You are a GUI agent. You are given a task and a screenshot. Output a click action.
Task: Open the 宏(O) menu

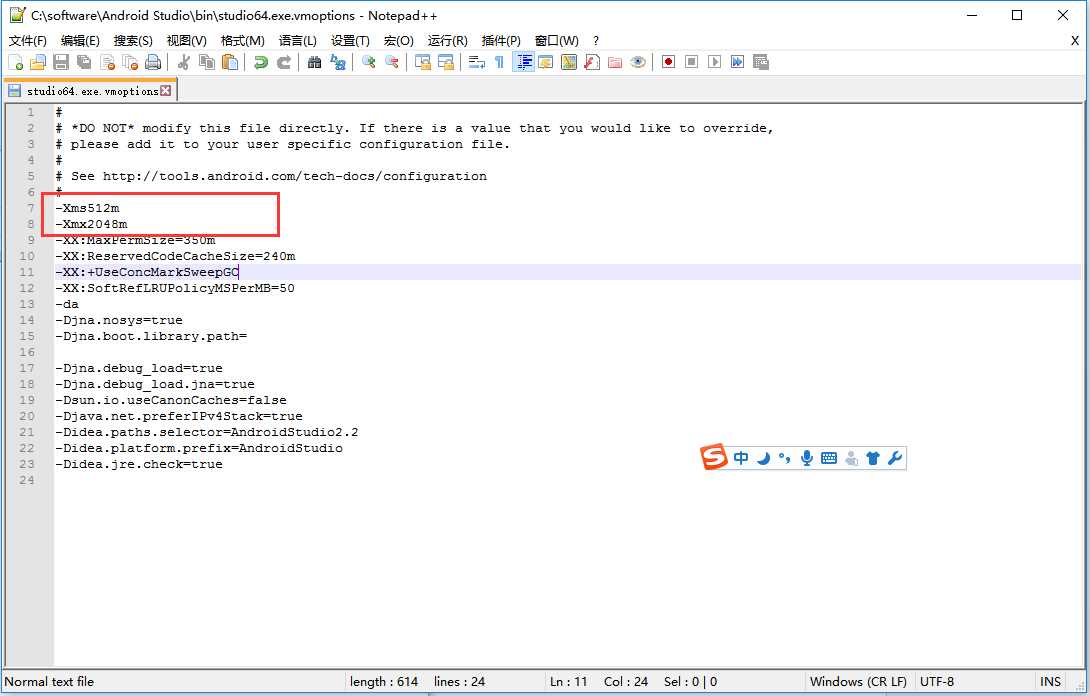(399, 40)
